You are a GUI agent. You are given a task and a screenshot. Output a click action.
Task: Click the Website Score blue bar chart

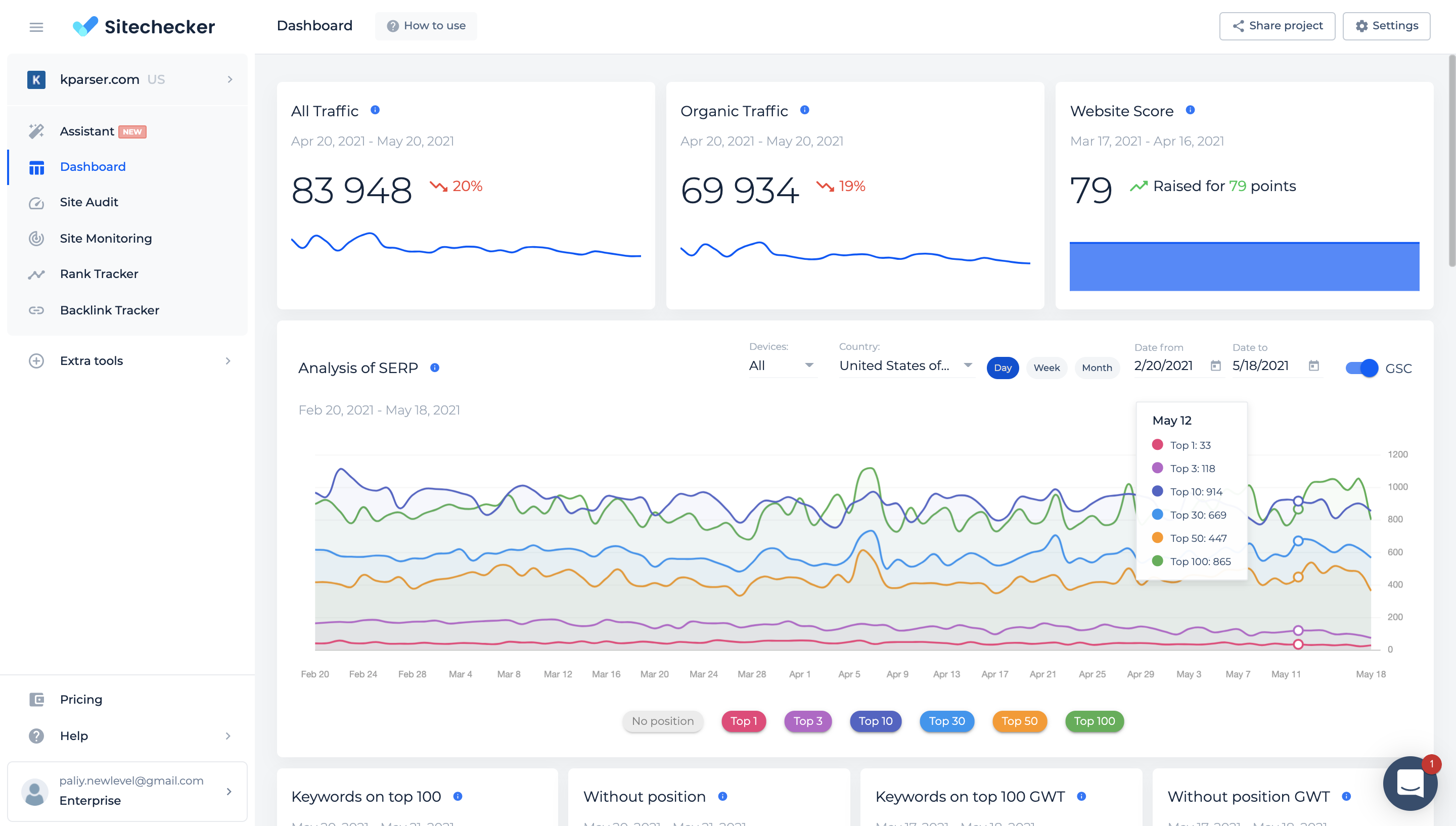click(x=1245, y=266)
